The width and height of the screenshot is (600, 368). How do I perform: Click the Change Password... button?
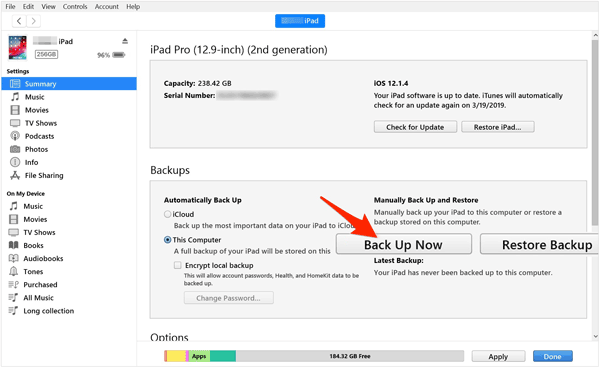tap(228, 298)
